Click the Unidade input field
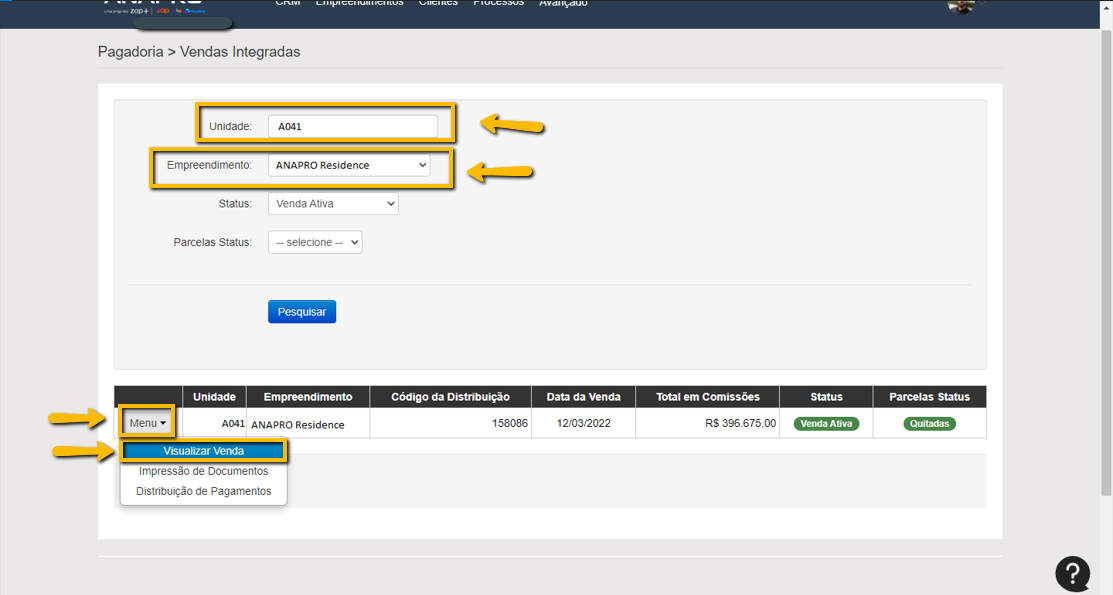Viewport: 1113px width, 595px height. pyautogui.click(x=352, y=127)
